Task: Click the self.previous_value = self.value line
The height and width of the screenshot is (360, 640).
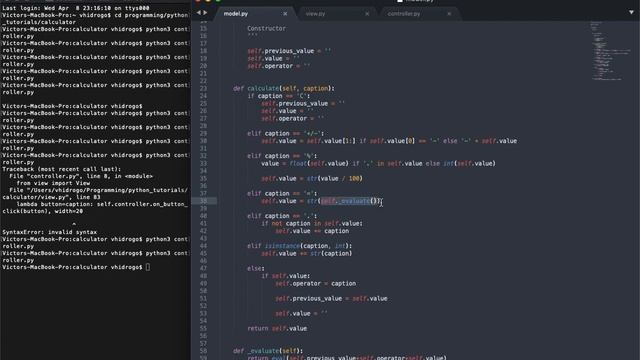Action: pyautogui.click(x=331, y=298)
